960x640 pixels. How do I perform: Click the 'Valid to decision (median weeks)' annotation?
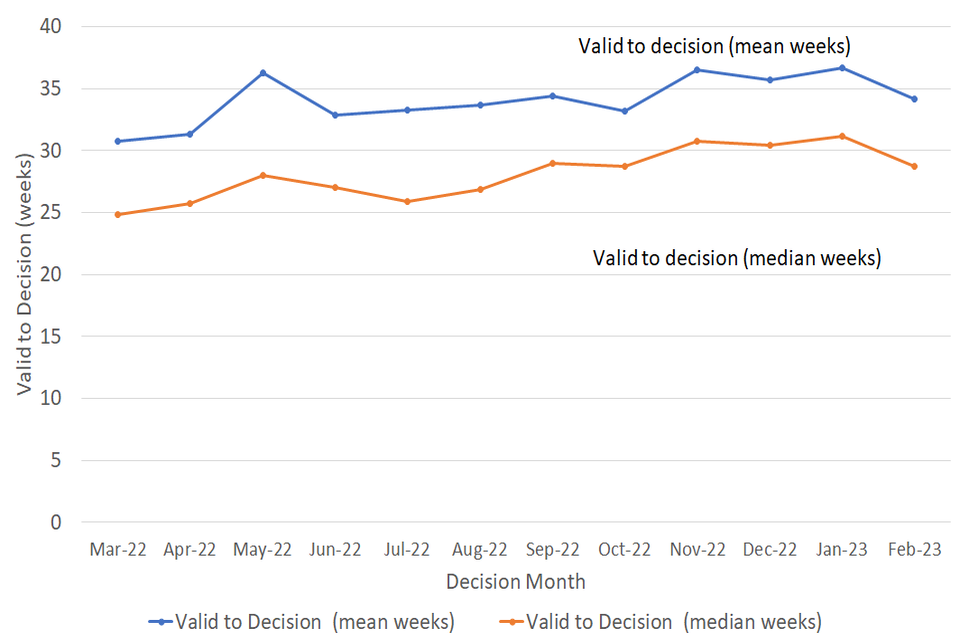737,257
